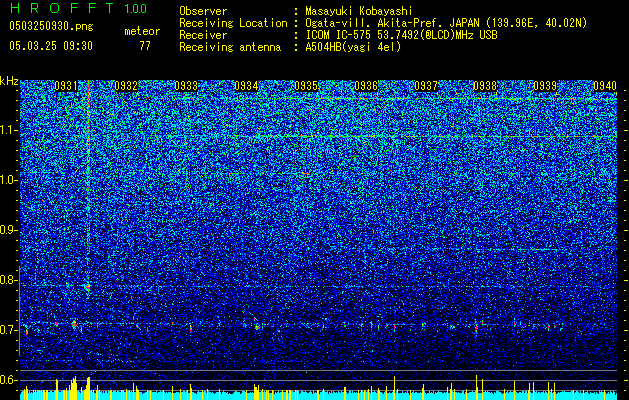The image size is (629, 400).
Task: Click the 0.6 frequency axis tick
Action: click(x=9, y=380)
